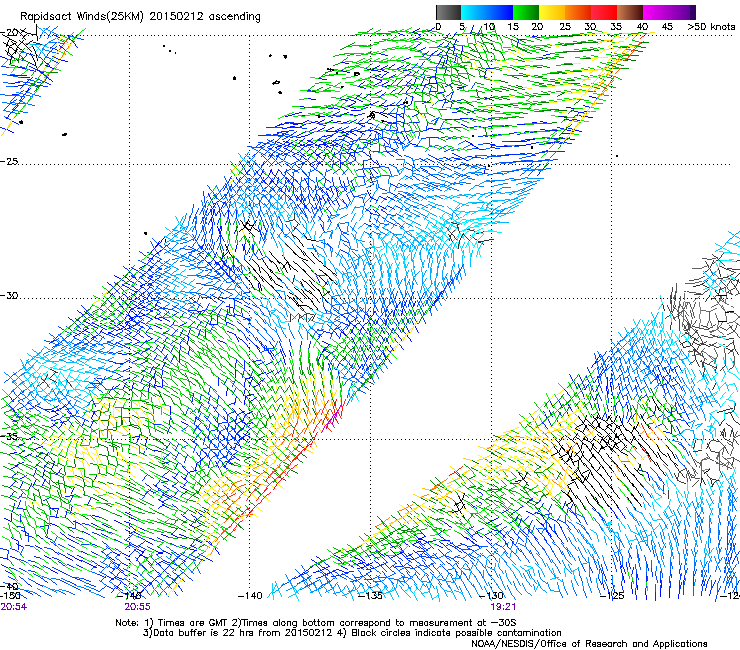Click the '30' legend tick label
This screenshot has width=740, height=650.
coord(590,26)
